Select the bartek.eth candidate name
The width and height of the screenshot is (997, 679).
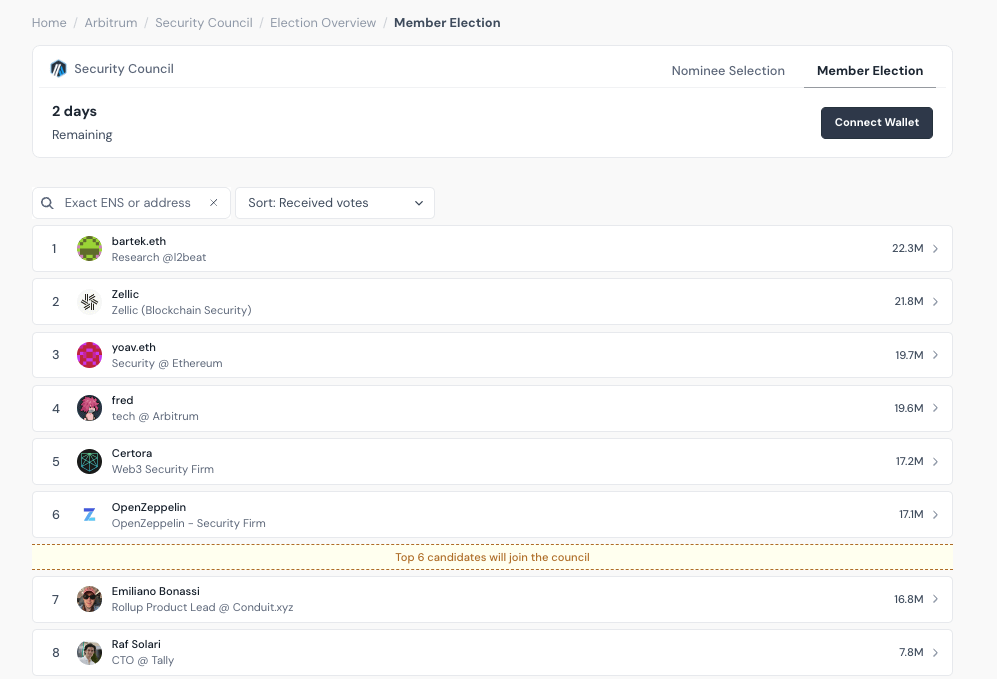(x=139, y=241)
